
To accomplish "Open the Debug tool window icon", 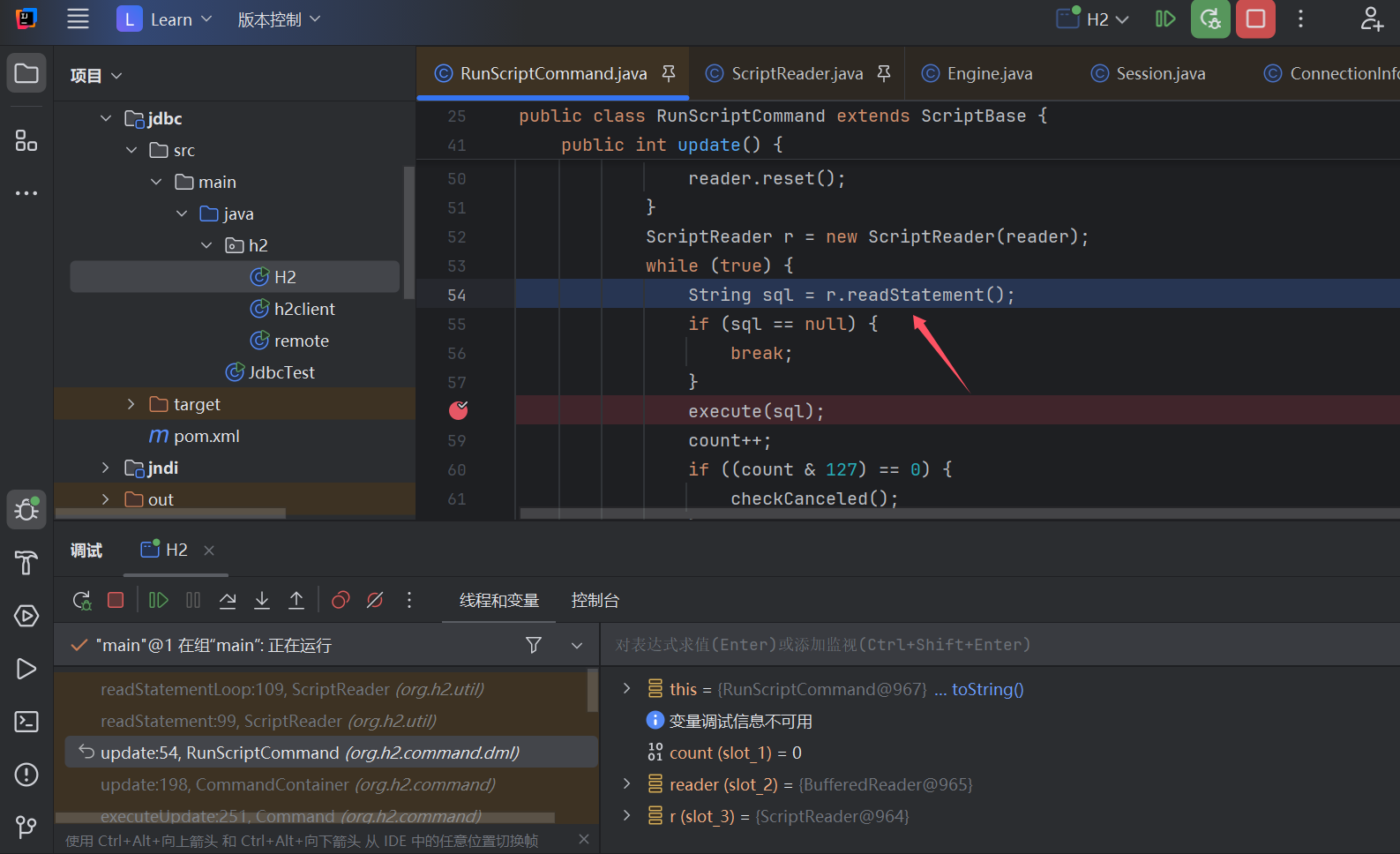I will click(x=26, y=509).
